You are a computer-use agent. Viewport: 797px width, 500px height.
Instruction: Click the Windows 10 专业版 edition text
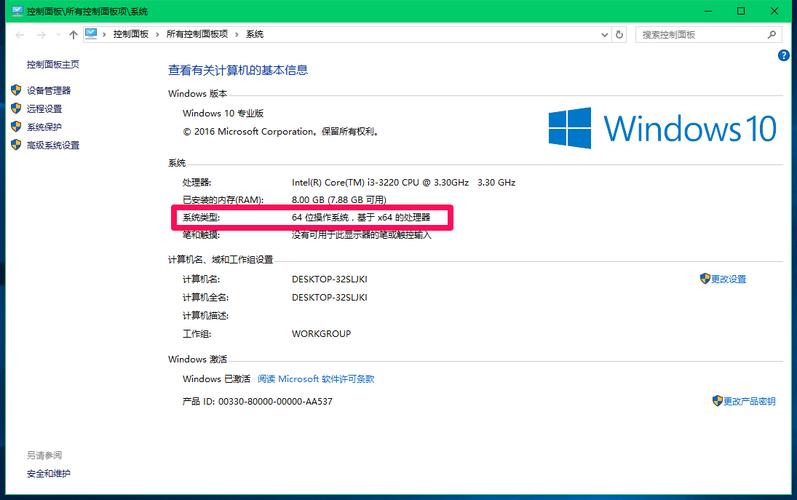coord(223,113)
